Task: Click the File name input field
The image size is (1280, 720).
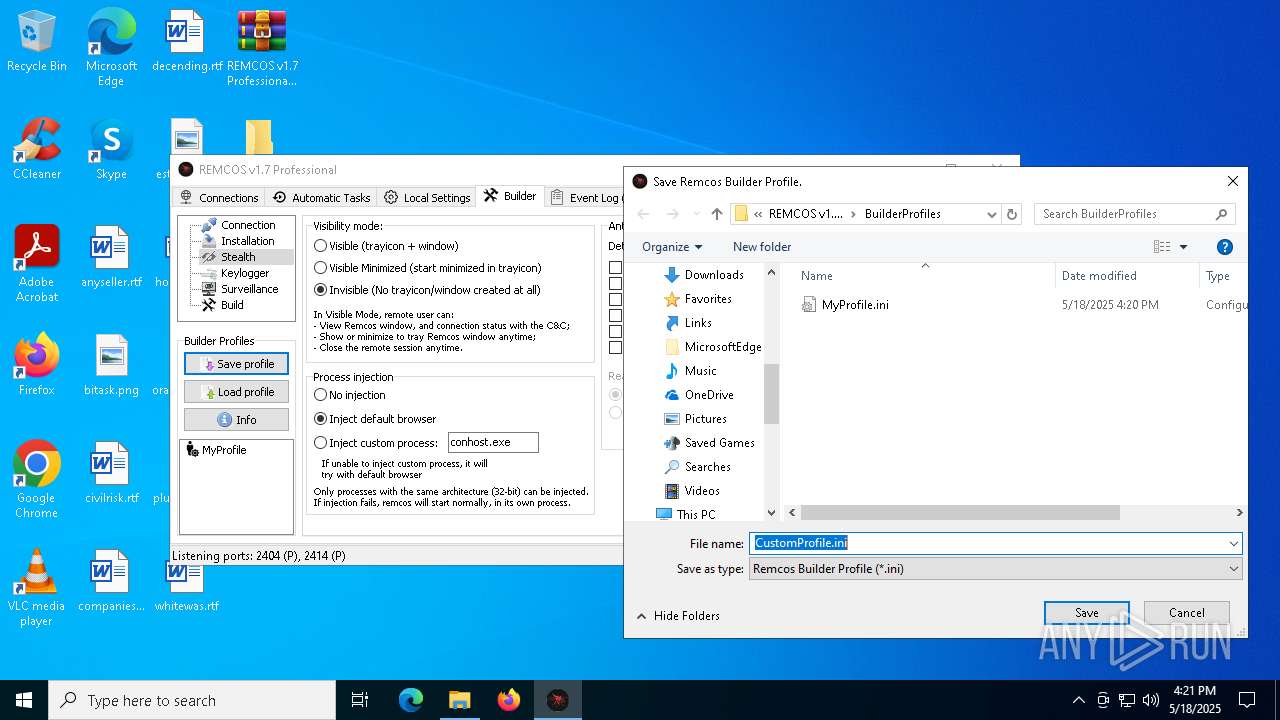Action: coord(987,543)
